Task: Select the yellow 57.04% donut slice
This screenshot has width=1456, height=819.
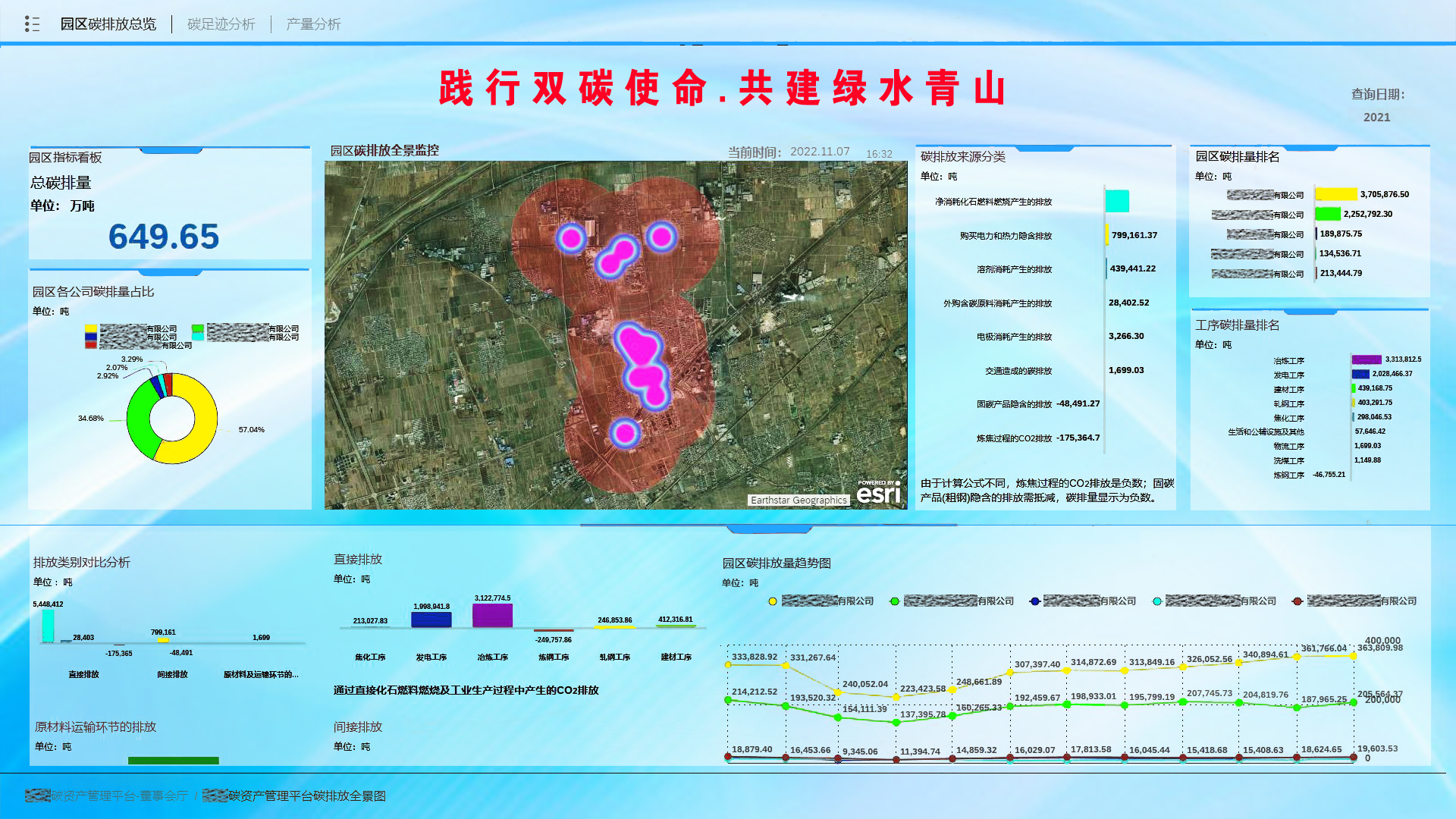Action: click(204, 425)
